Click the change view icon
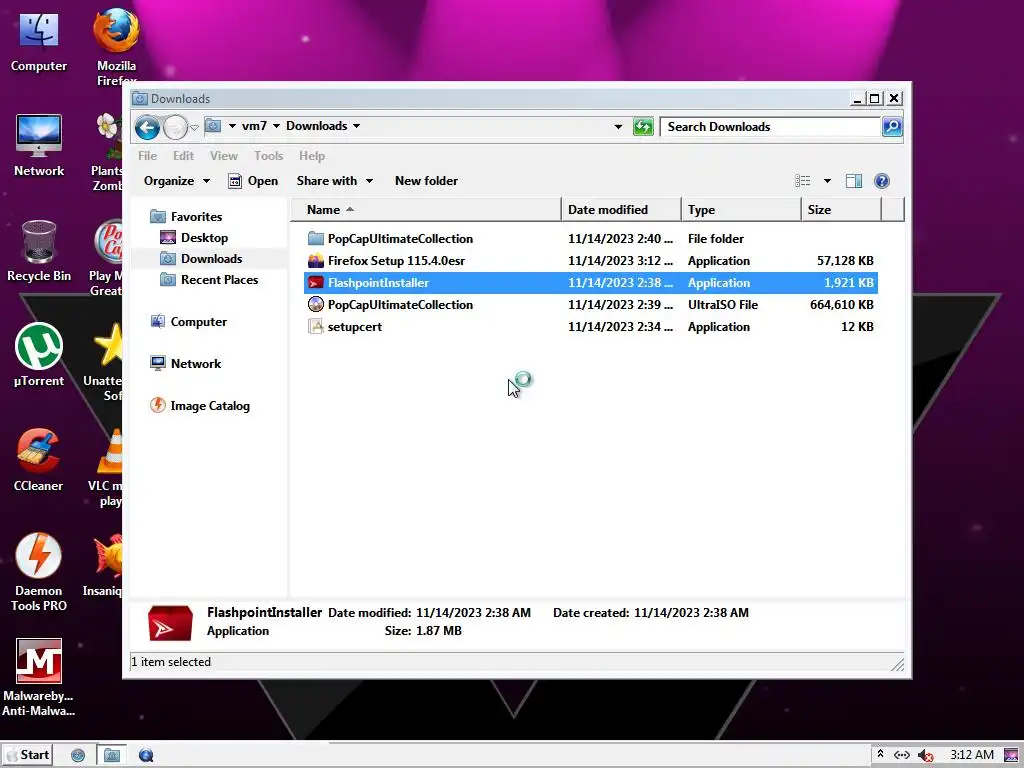Viewport: 1024px width, 768px height. click(x=803, y=181)
